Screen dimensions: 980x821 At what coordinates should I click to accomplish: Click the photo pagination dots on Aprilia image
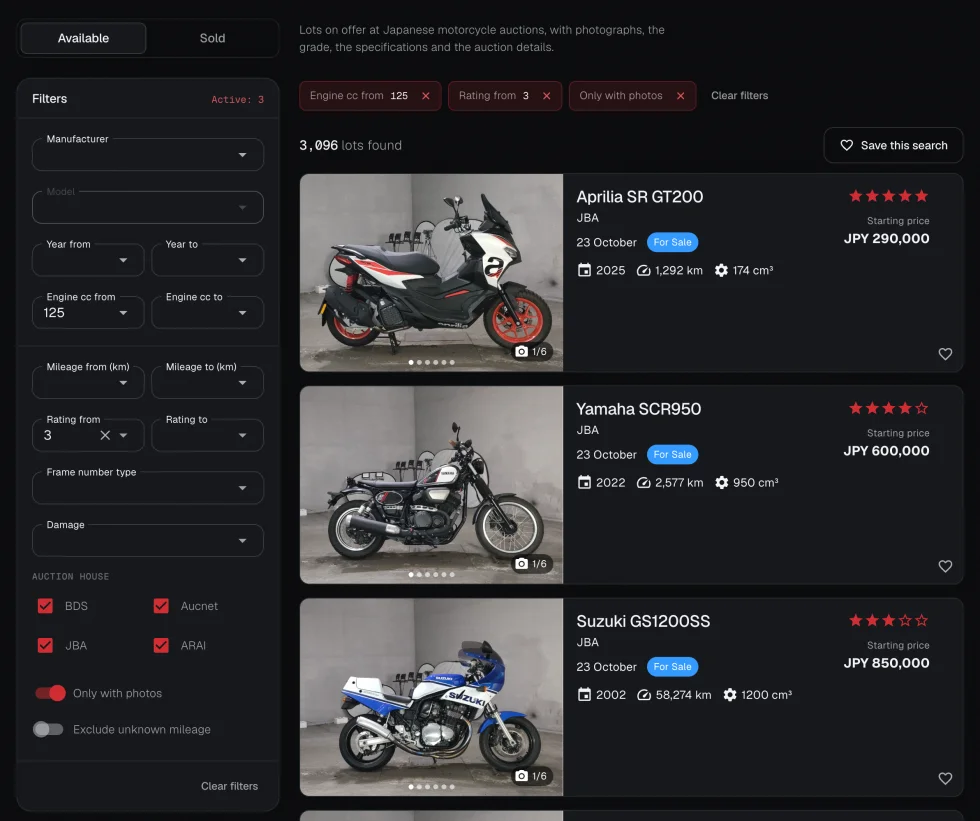(431, 362)
